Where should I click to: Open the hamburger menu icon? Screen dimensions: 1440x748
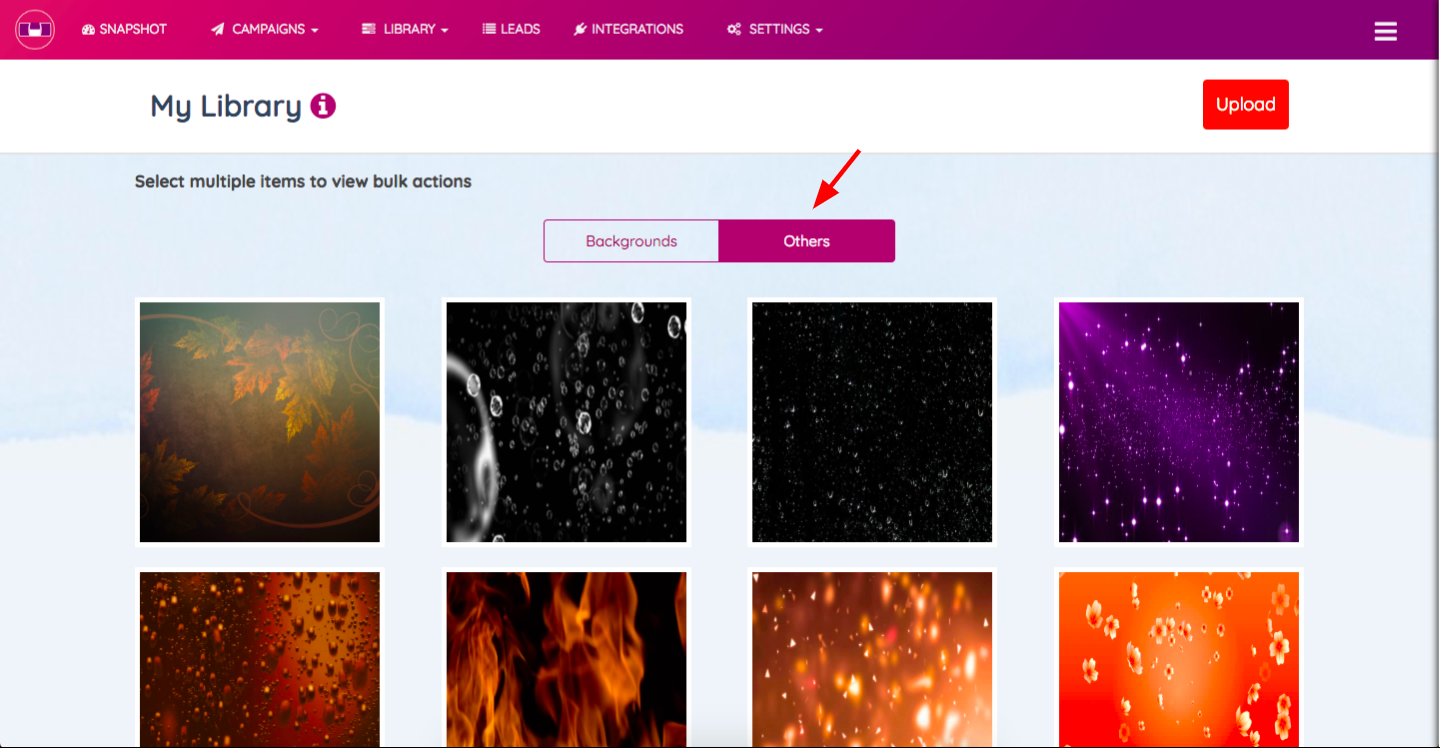[x=1385, y=31]
